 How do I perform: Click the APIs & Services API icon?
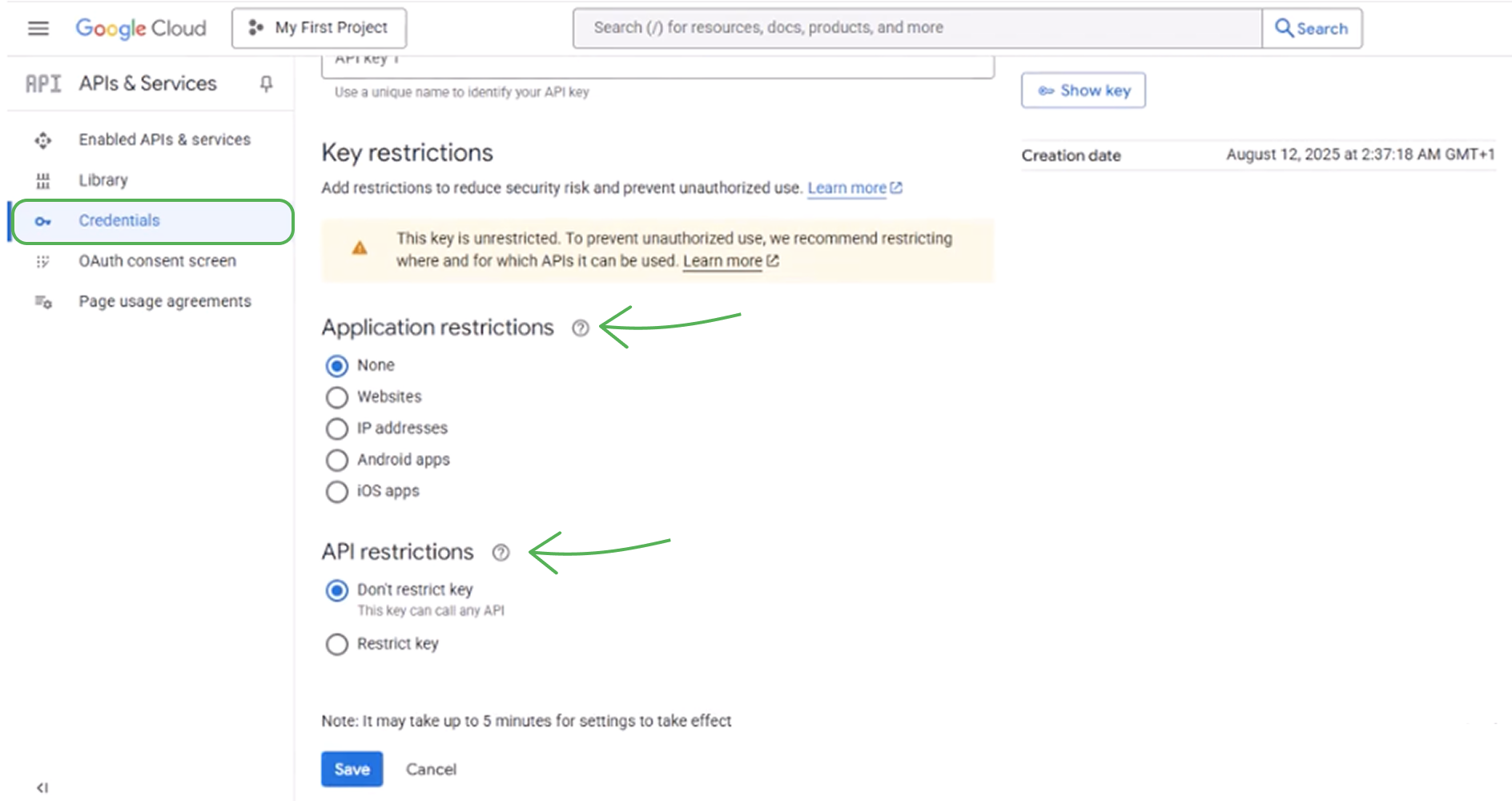(x=43, y=83)
